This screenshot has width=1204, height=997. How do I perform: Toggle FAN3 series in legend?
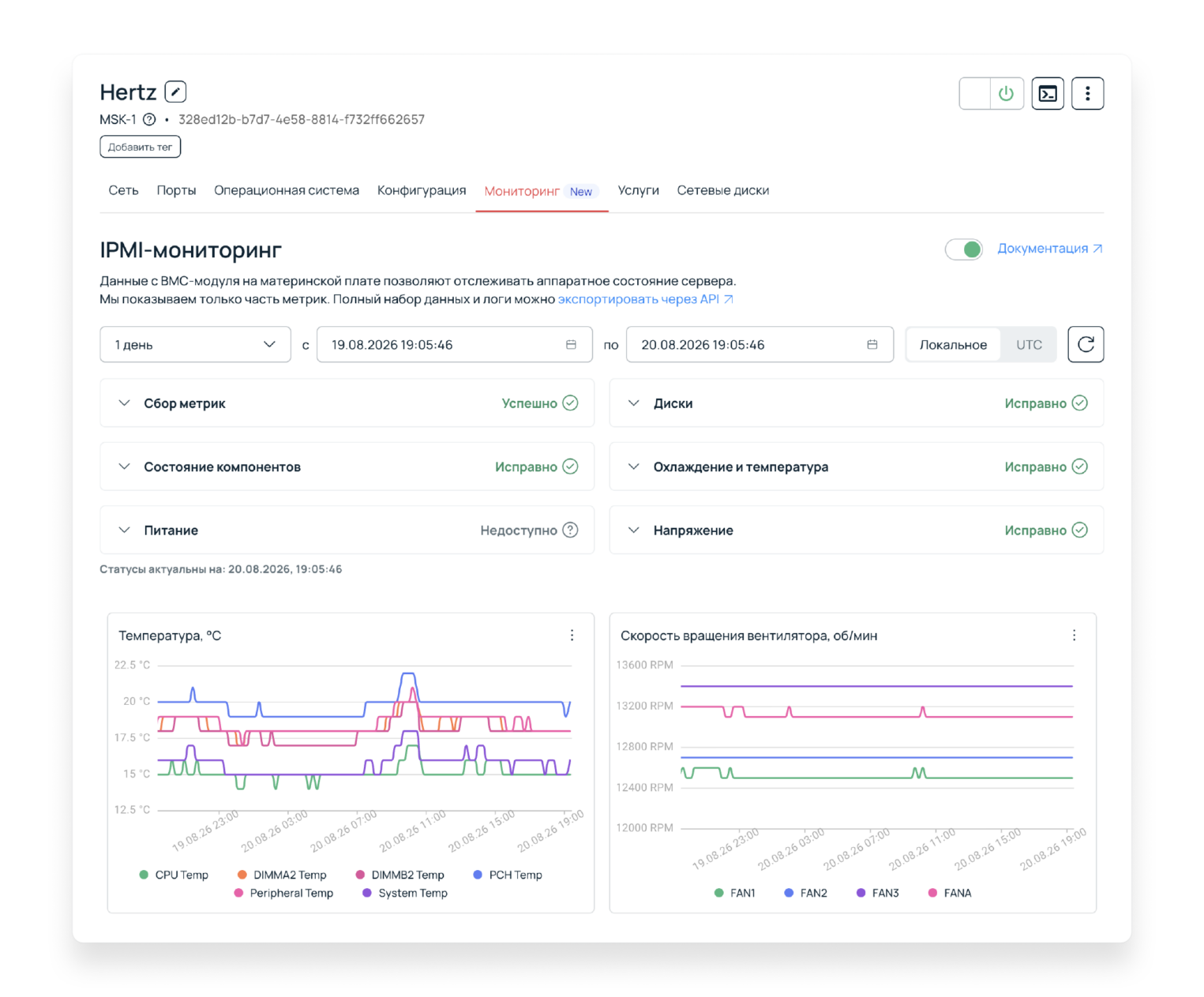click(878, 893)
